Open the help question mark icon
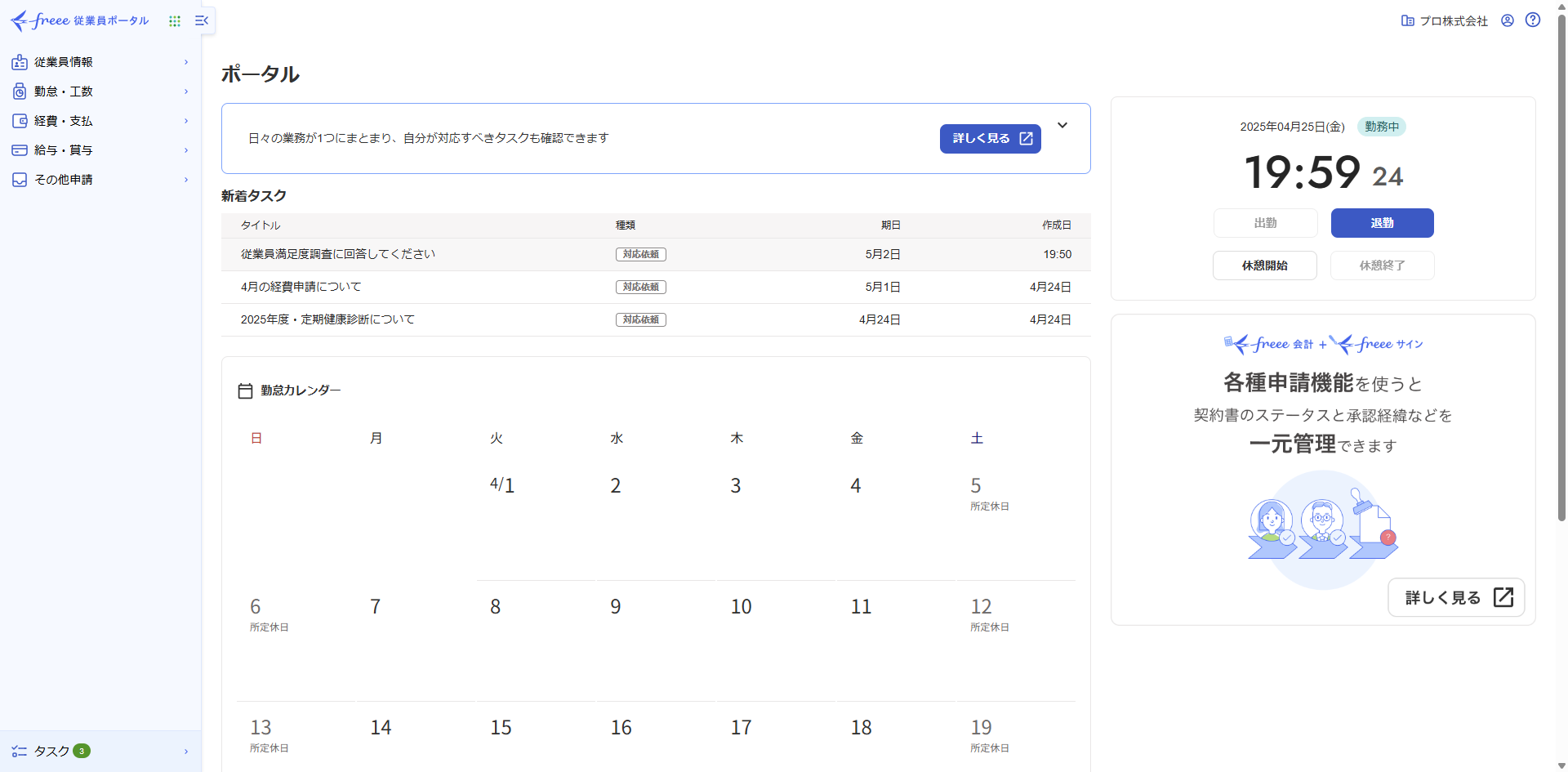 pyautogui.click(x=1533, y=20)
